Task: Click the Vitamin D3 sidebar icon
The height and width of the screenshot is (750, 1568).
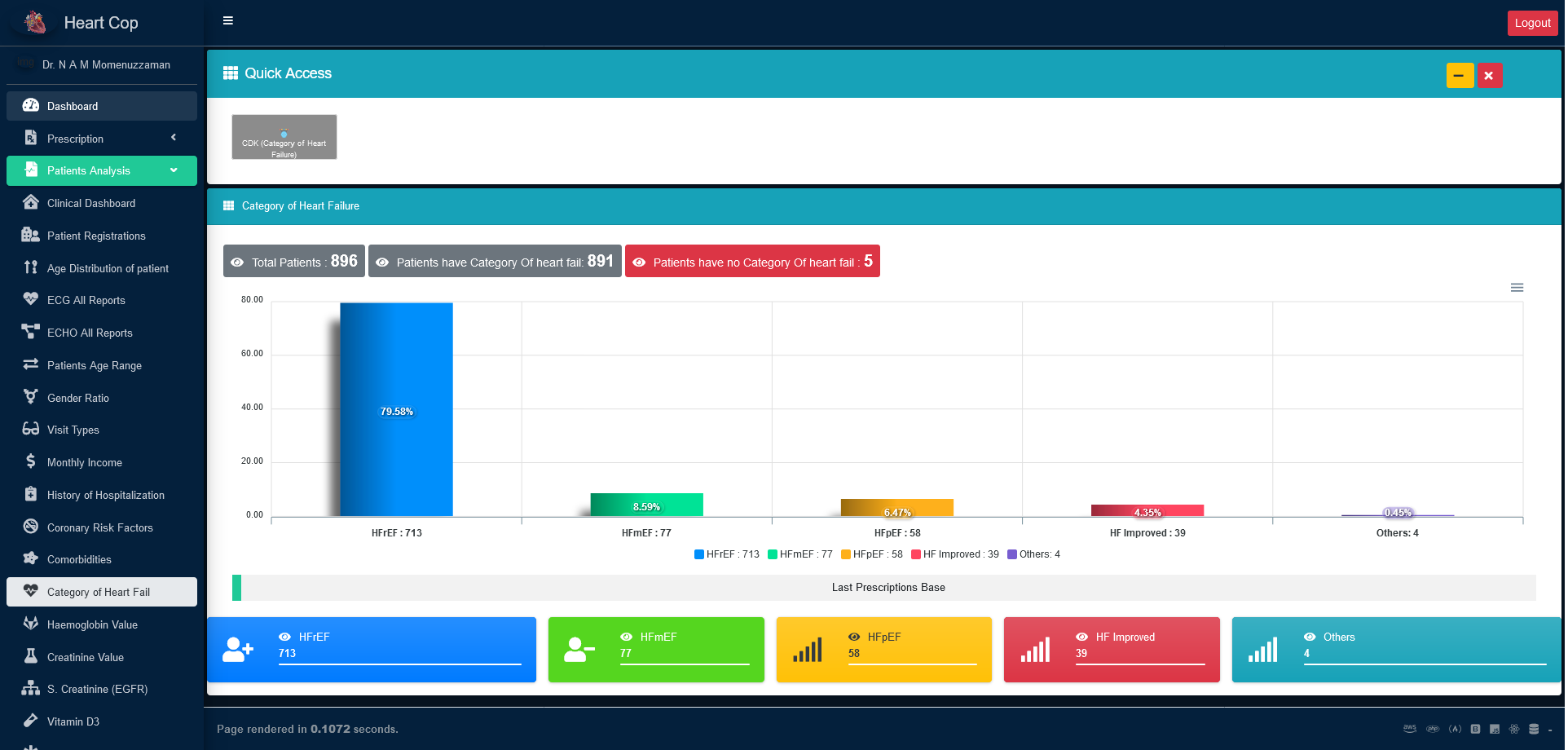Action: [x=31, y=721]
